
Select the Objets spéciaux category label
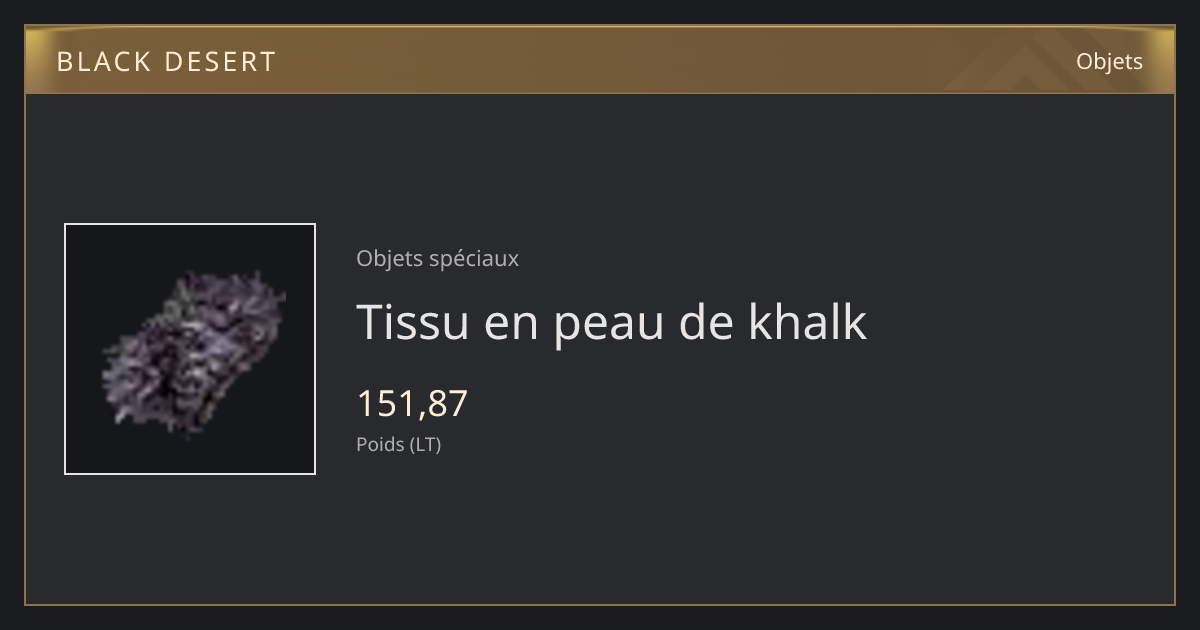click(437, 258)
